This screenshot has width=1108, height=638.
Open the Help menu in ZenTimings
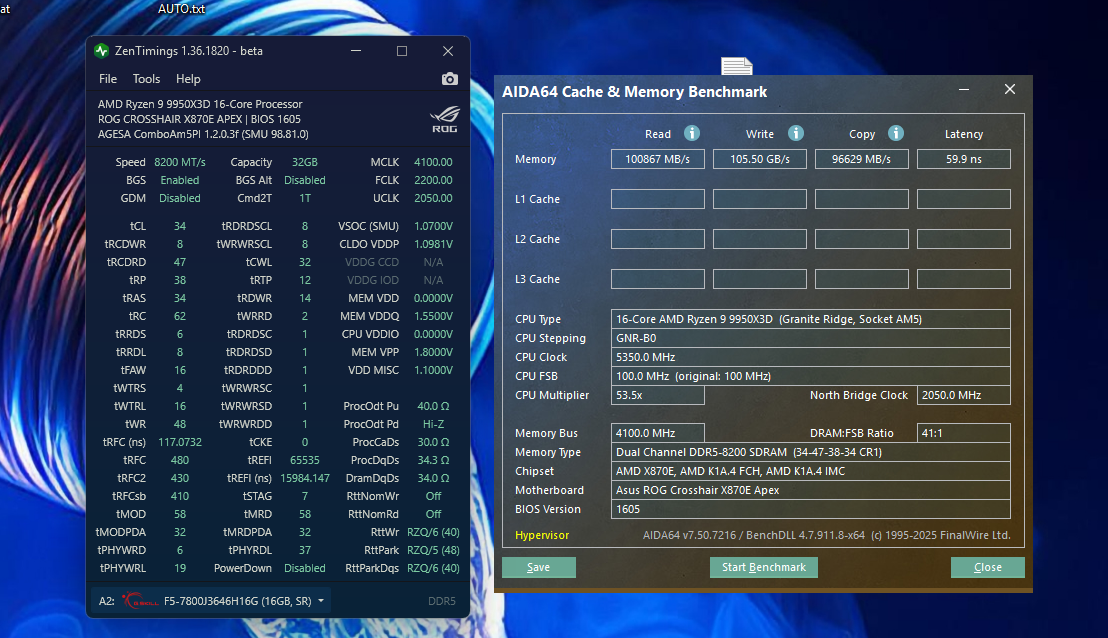click(188, 79)
